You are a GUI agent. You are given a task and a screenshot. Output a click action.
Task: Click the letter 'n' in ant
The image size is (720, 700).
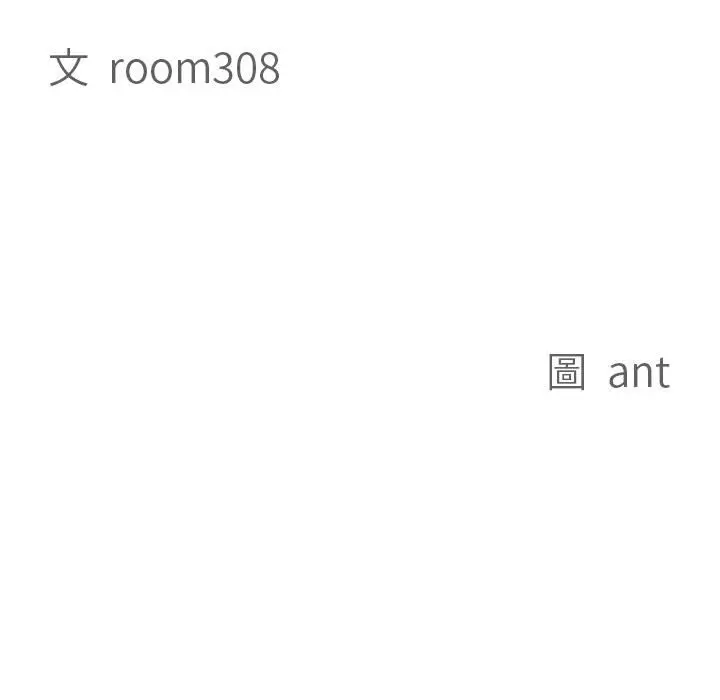tap(642, 376)
